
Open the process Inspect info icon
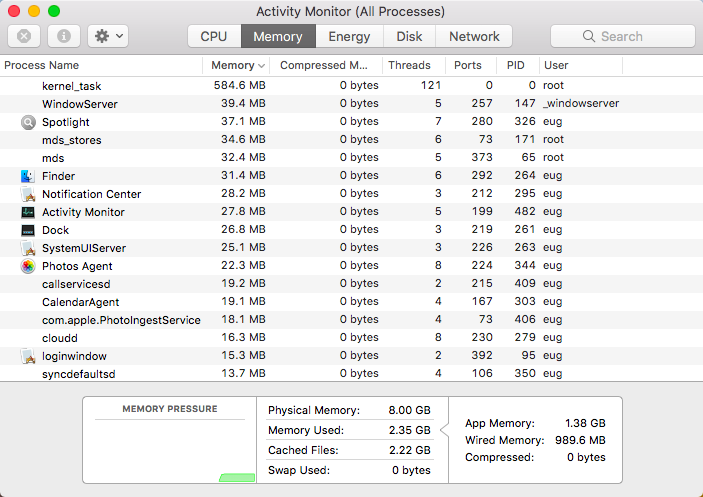pyautogui.click(x=64, y=36)
